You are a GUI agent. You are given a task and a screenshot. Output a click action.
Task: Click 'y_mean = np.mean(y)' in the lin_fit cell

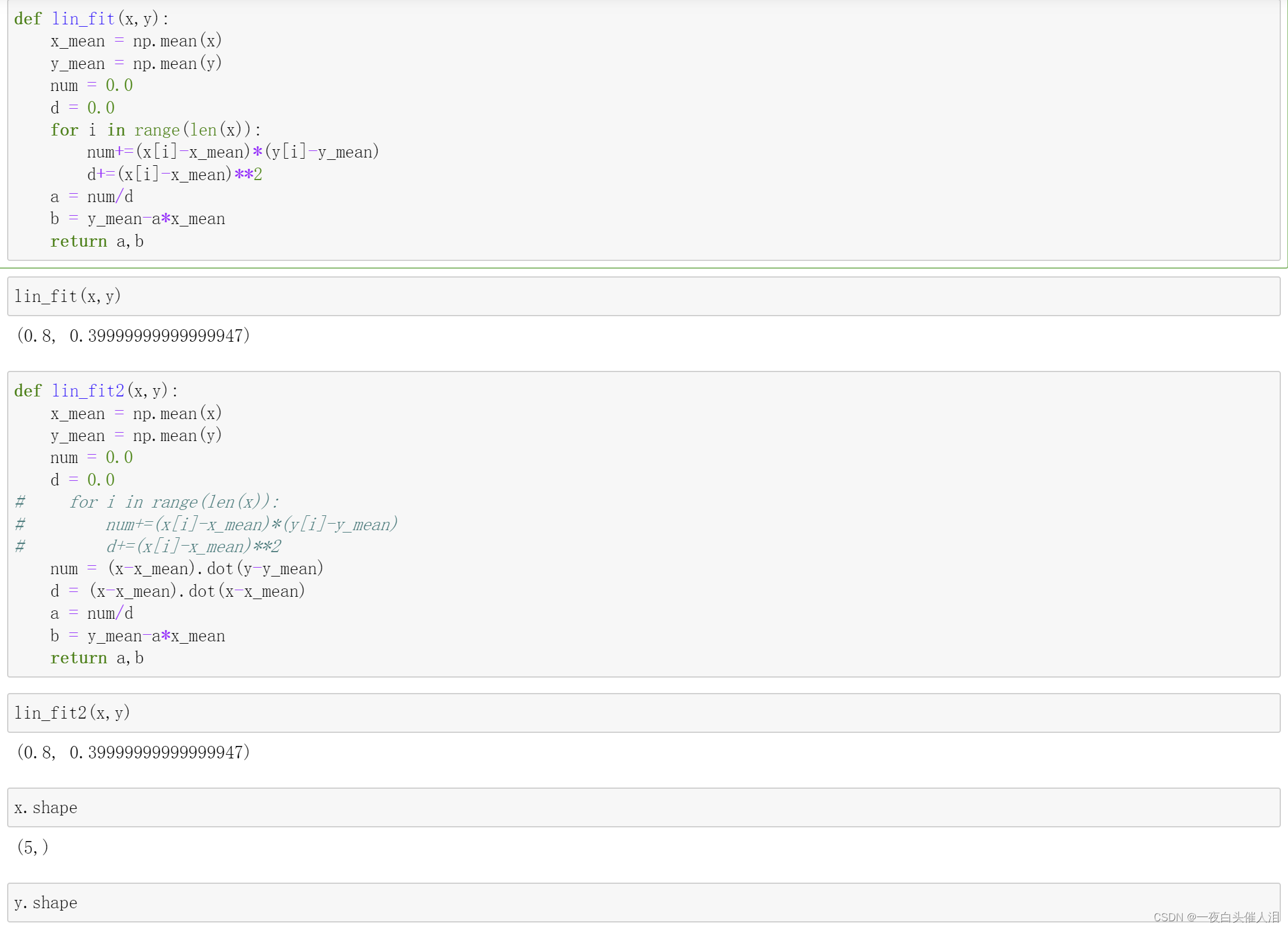pos(136,64)
